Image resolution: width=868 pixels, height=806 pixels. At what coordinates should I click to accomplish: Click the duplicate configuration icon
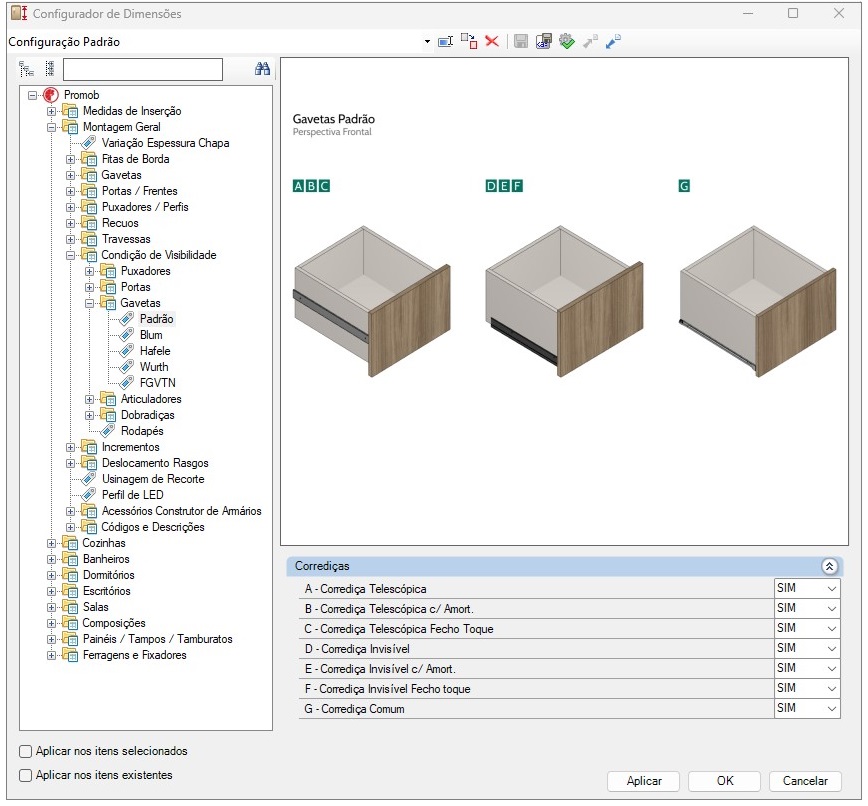(x=469, y=42)
